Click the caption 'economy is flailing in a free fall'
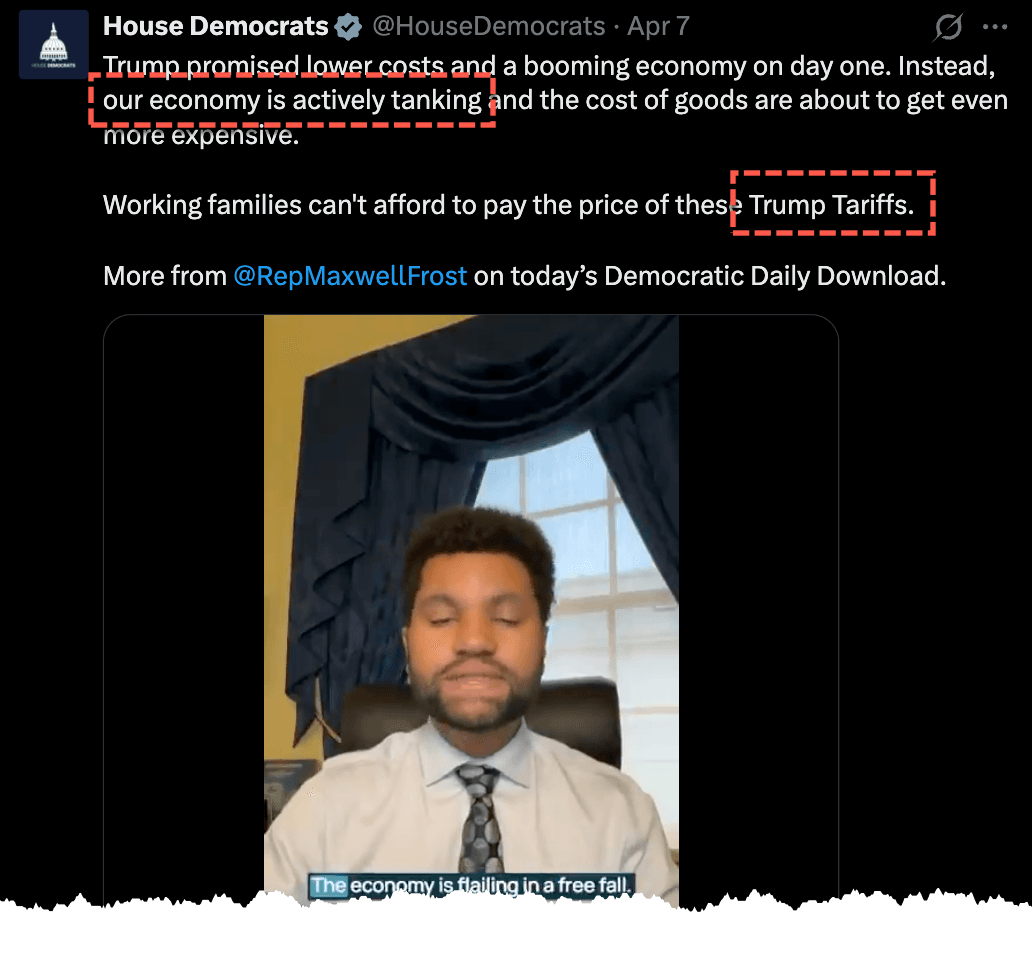The height and width of the screenshot is (960, 1032). 490,886
